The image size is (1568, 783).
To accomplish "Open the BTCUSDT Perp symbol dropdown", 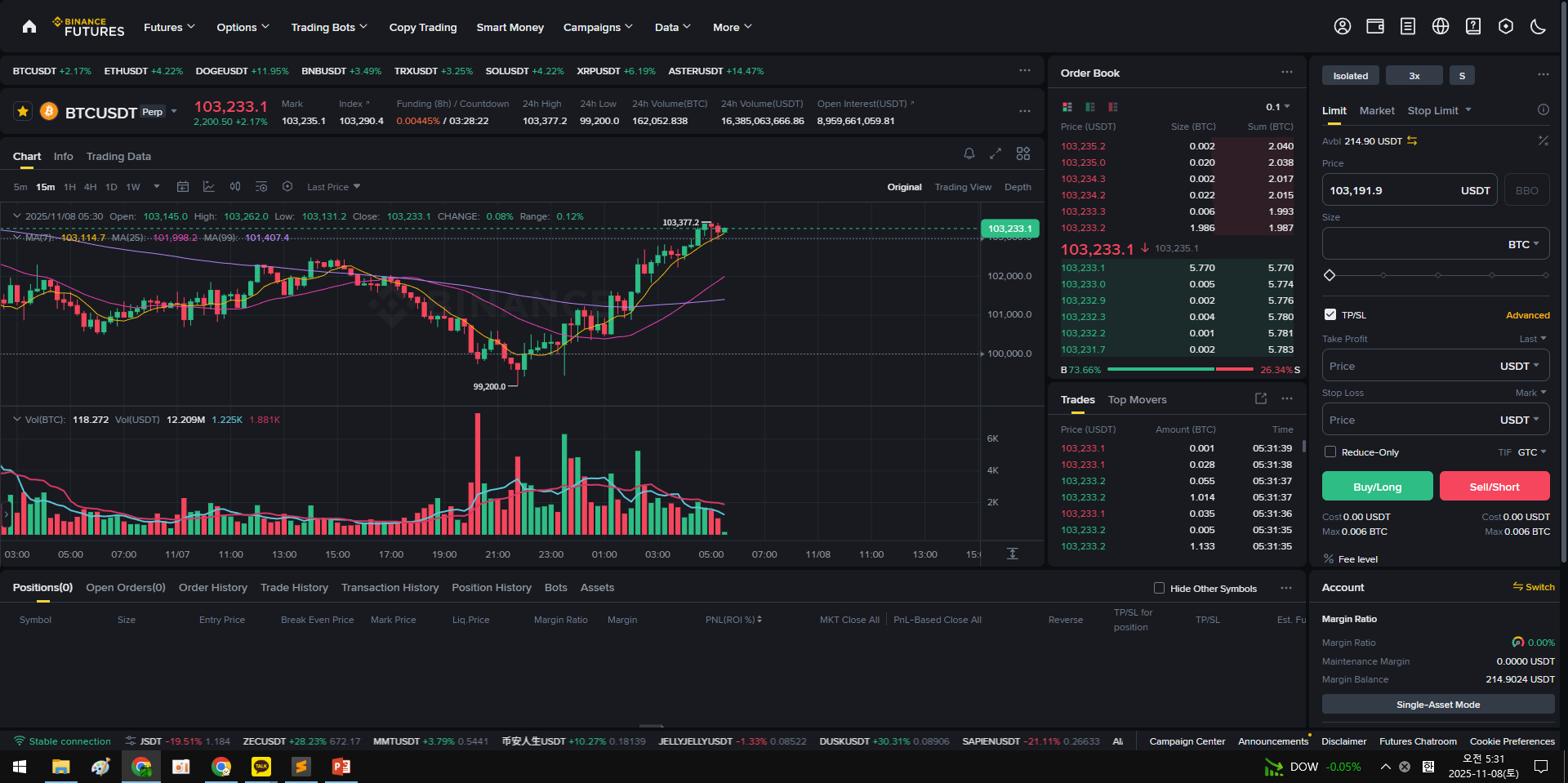I will [174, 112].
